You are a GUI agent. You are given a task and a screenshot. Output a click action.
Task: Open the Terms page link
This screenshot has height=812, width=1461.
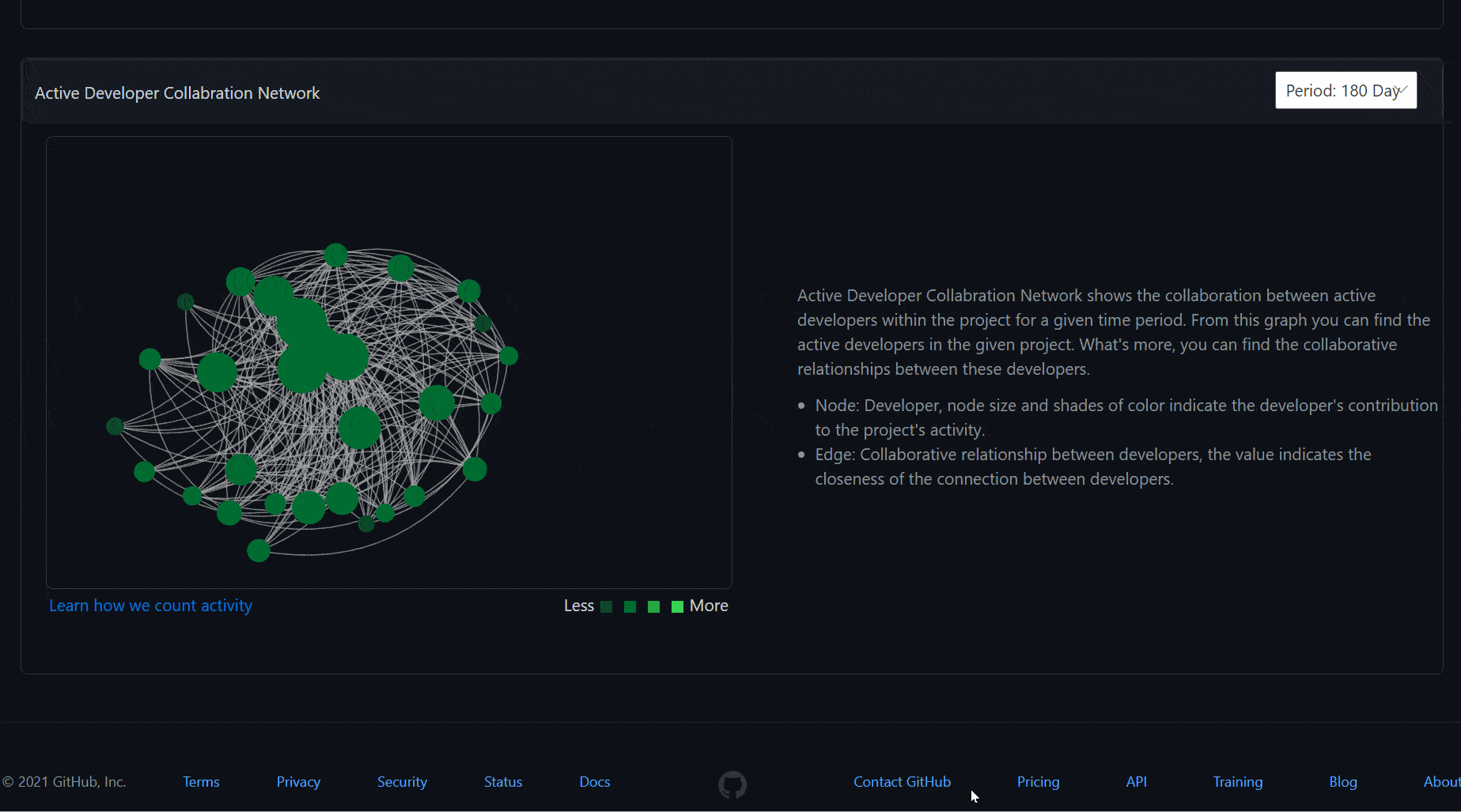click(x=201, y=781)
